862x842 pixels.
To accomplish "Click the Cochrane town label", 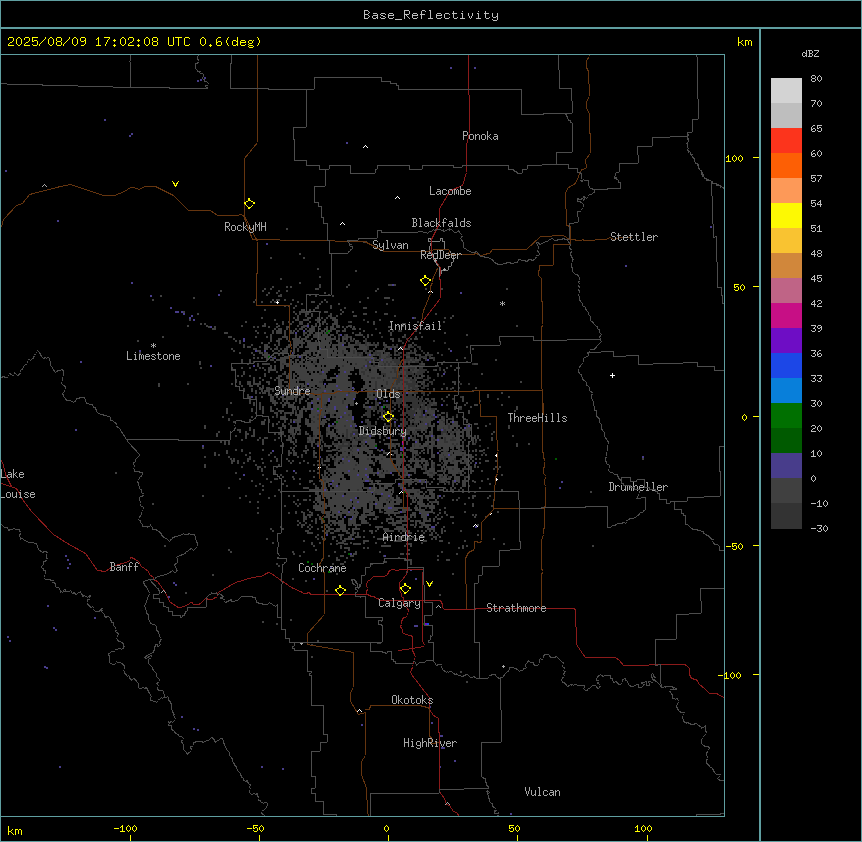I will point(322,568).
